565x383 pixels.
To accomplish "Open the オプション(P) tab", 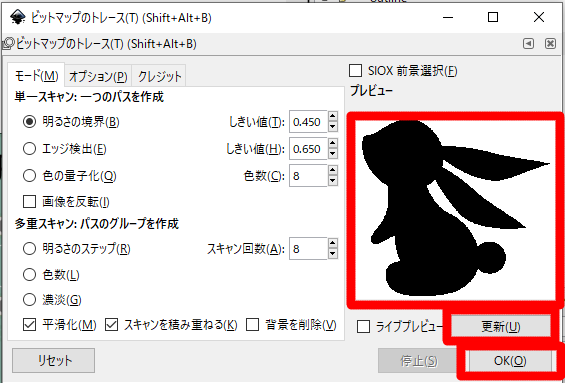I will pyautogui.click(x=98, y=76).
